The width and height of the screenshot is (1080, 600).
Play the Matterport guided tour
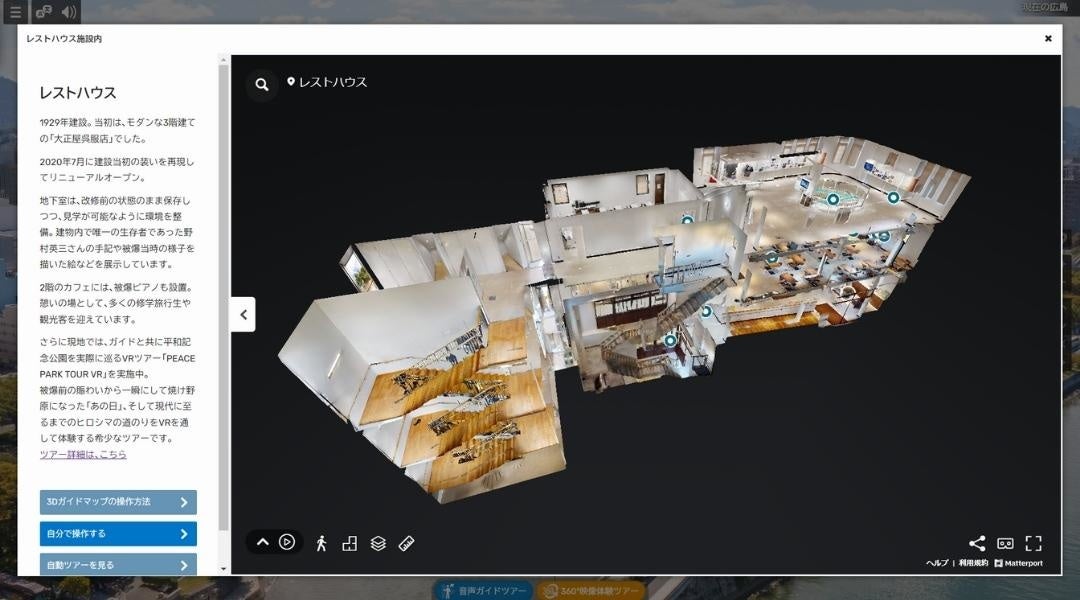(287, 542)
